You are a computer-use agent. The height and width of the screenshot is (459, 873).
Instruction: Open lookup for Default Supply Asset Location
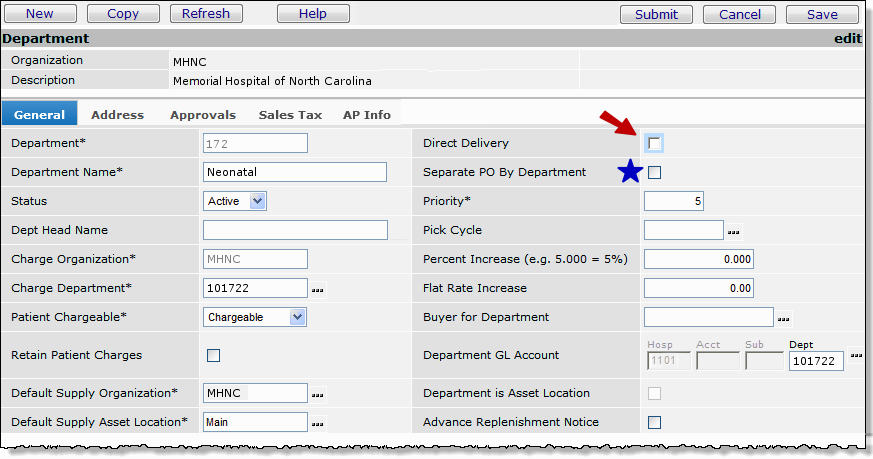coord(318,423)
